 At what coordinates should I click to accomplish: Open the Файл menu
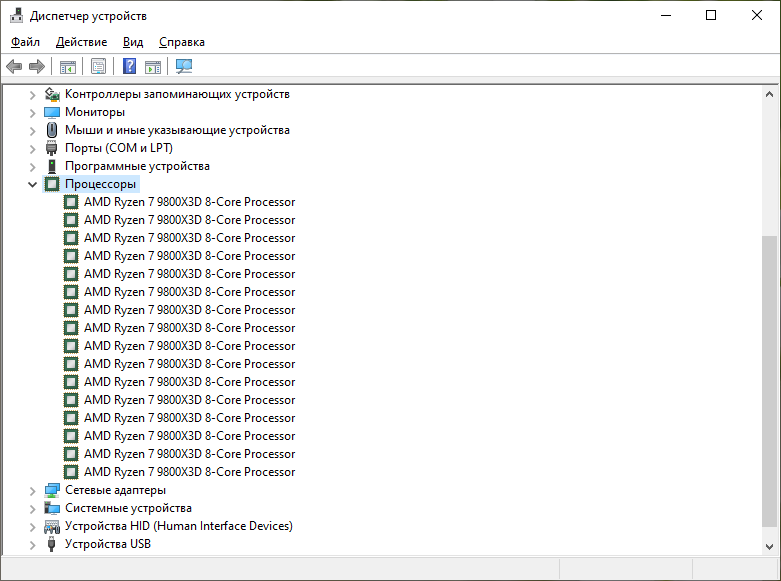[25, 42]
